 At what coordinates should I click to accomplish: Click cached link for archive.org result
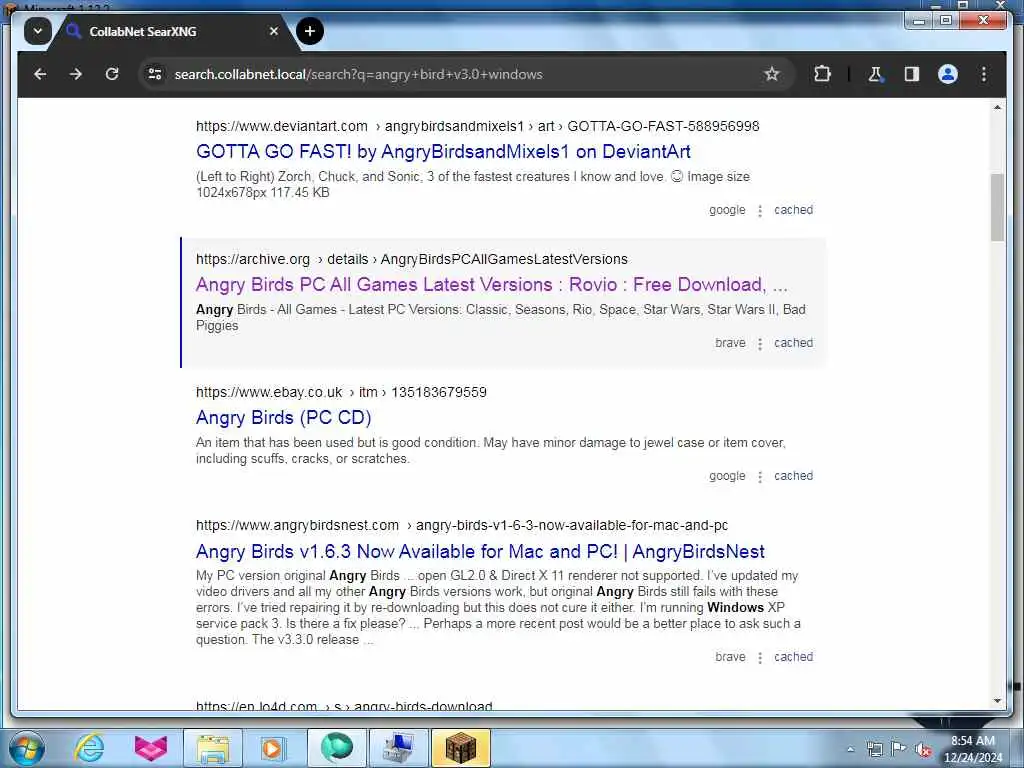[793, 343]
